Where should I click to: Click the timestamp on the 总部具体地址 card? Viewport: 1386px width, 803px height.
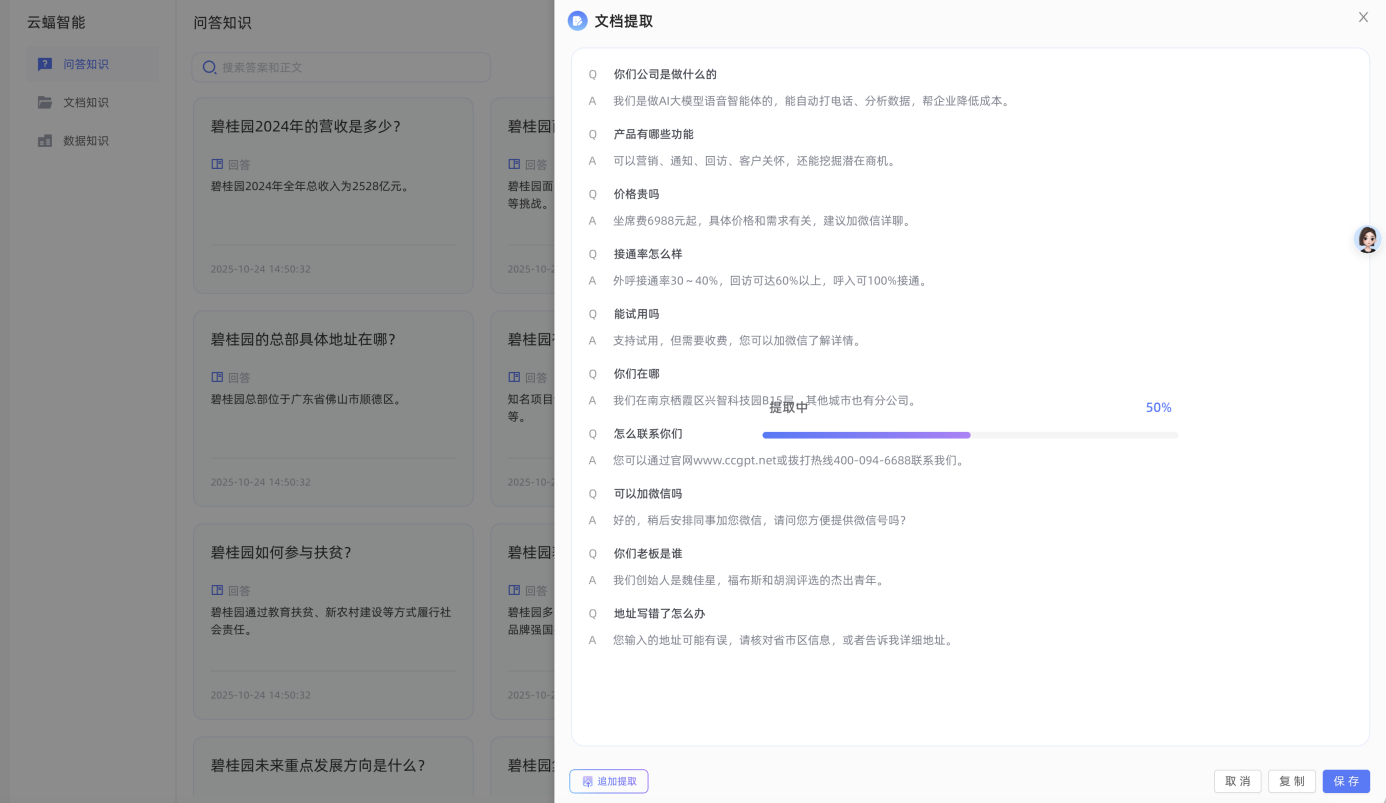coord(260,482)
